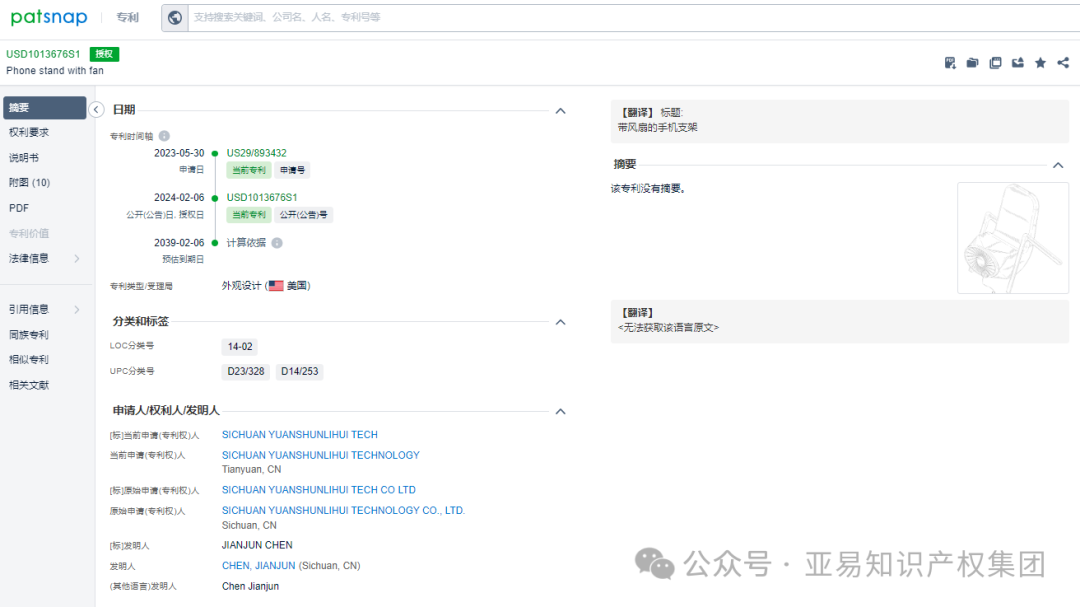The height and width of the screenshot is (607, 1080).
Task: Click the SICHUAN YUANSHUNLIHUI TECHNOLOGY link
Action: tap(320, 455)
